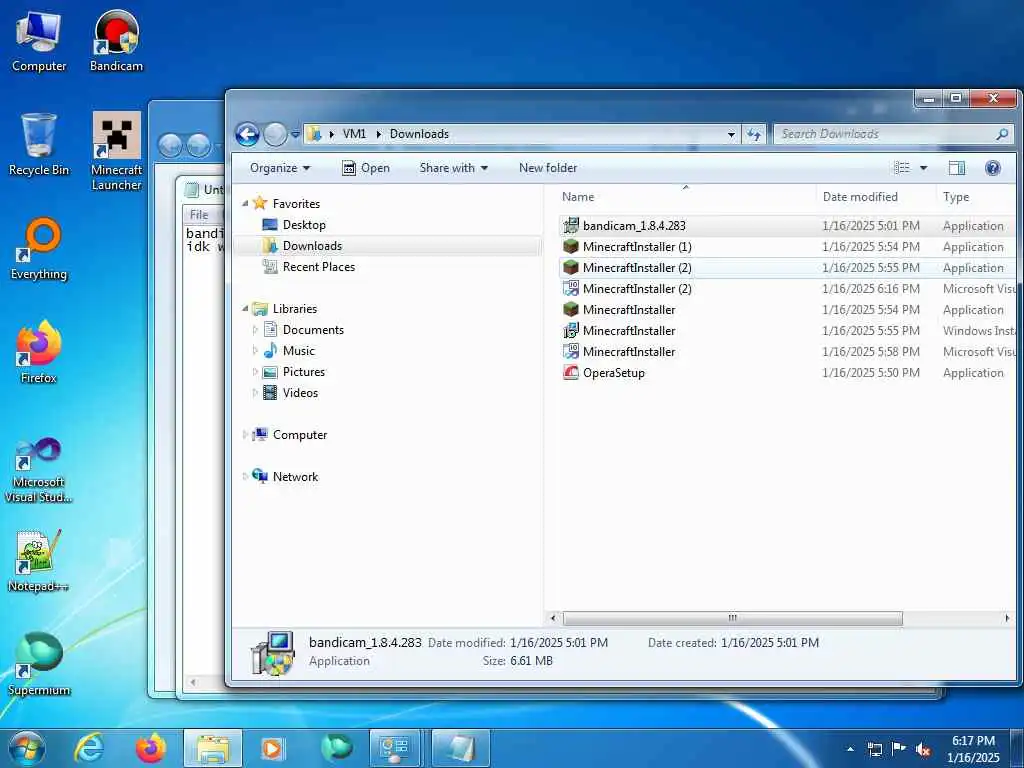Open File menu in Notepad window
The height and width of the screenshot is (768, 1024).
(x=199, y=214)
